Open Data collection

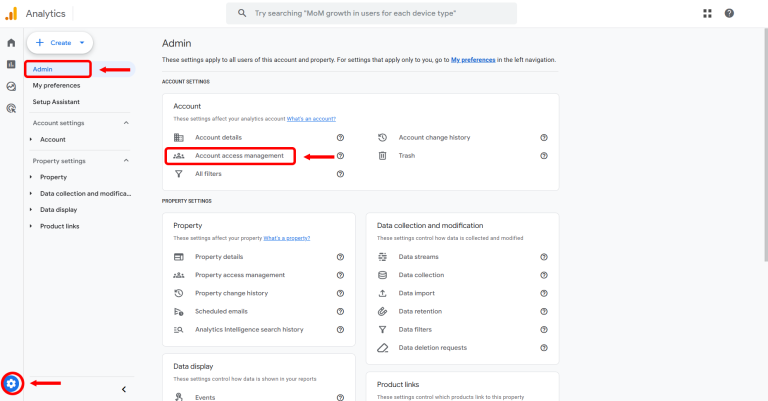click(421, 275)
